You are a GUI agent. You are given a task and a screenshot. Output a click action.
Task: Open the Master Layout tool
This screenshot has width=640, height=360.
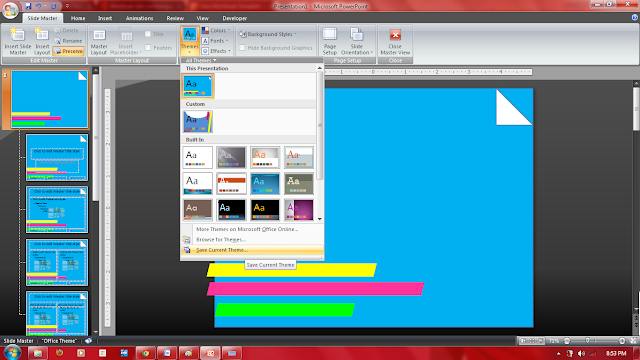pyautogui.click(x=99, y=41)
